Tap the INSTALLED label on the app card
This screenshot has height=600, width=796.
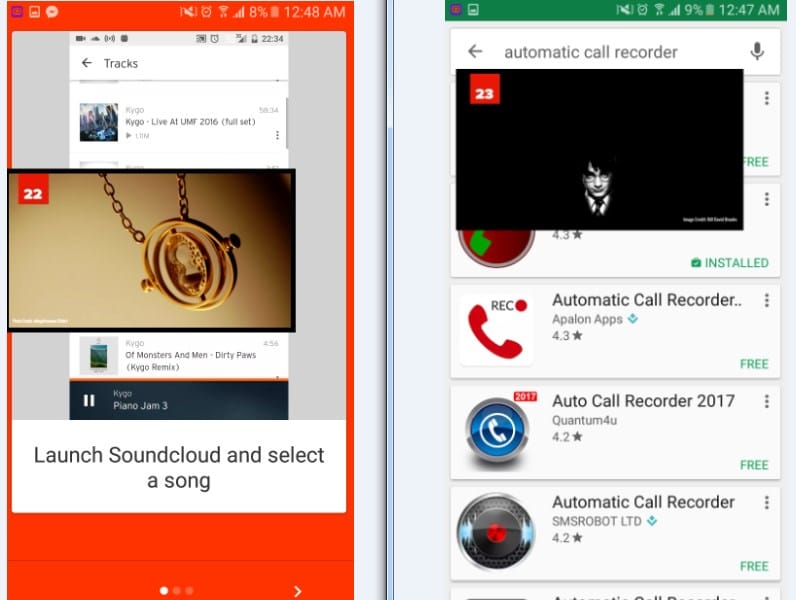(x=729, y=263)
